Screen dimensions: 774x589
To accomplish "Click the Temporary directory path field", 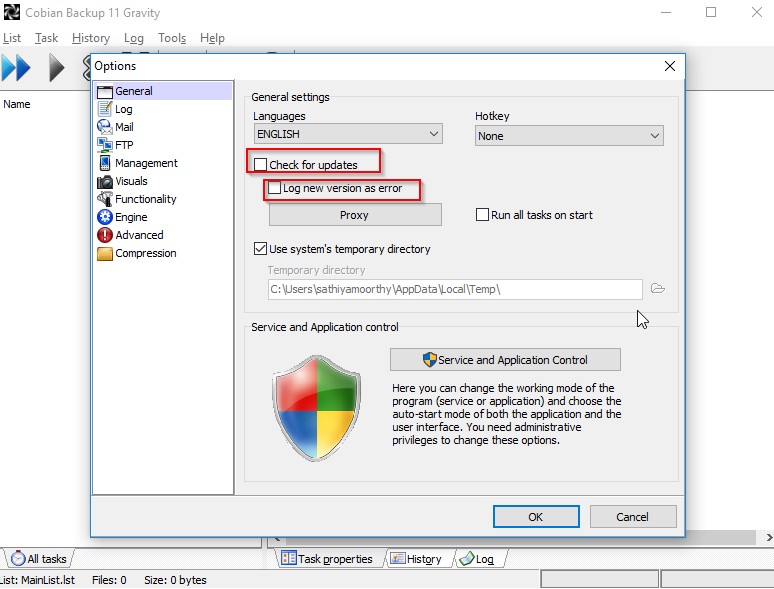I will coord(454,289).
